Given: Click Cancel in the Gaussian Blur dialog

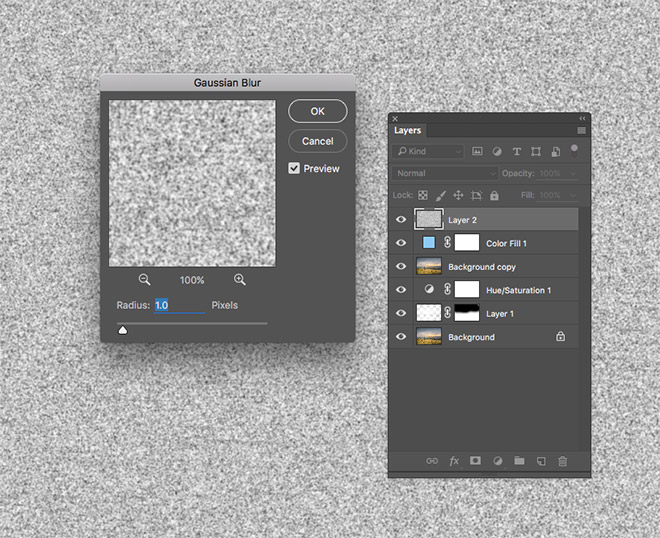Looking at the screenshot, I should click(317, 141).
